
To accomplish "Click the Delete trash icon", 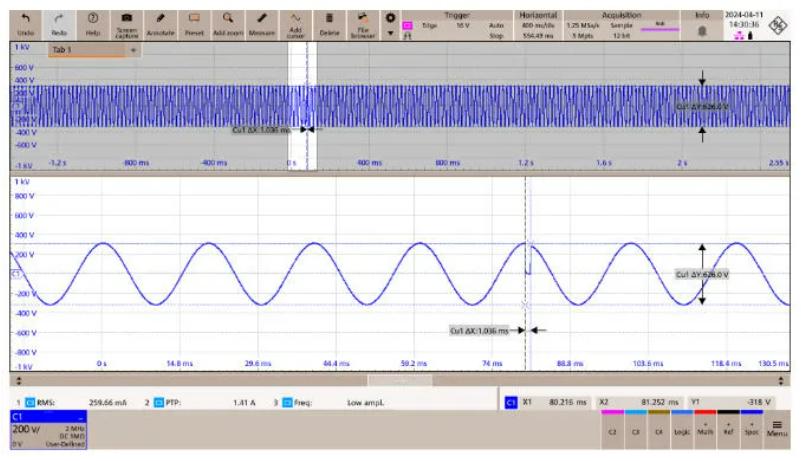I will pyautogui.click(x=329, y=25).
